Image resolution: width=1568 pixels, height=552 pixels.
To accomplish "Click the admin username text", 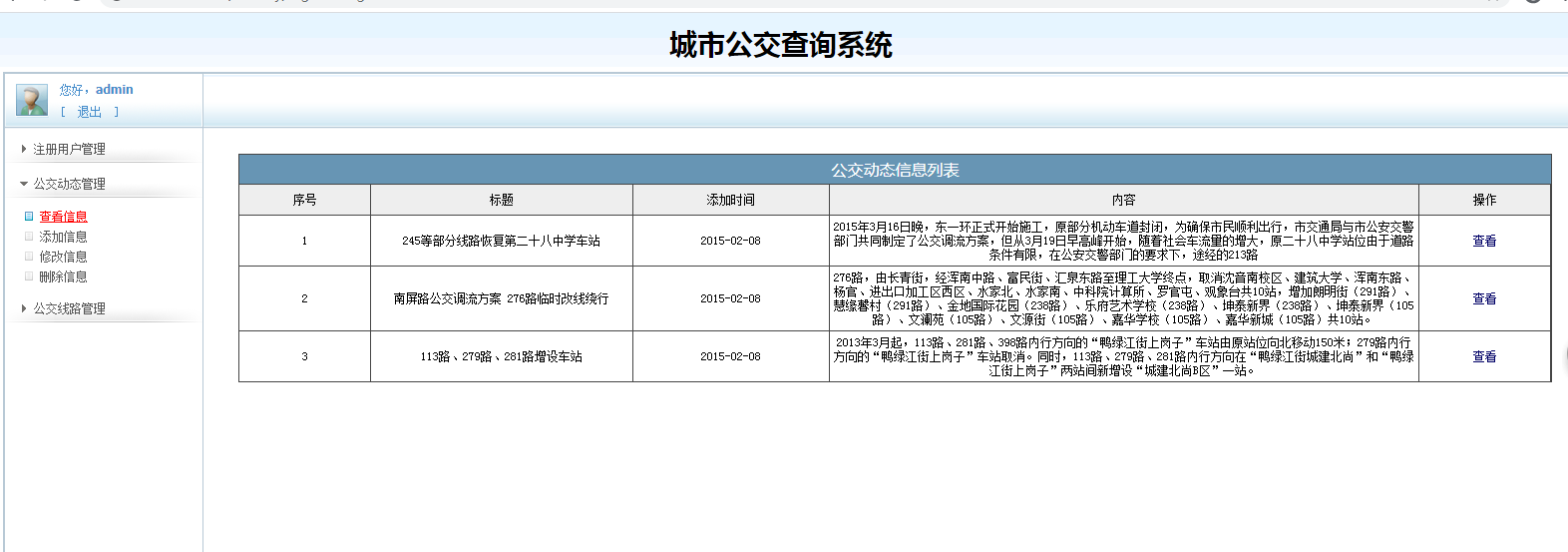I will coord(114,89).
